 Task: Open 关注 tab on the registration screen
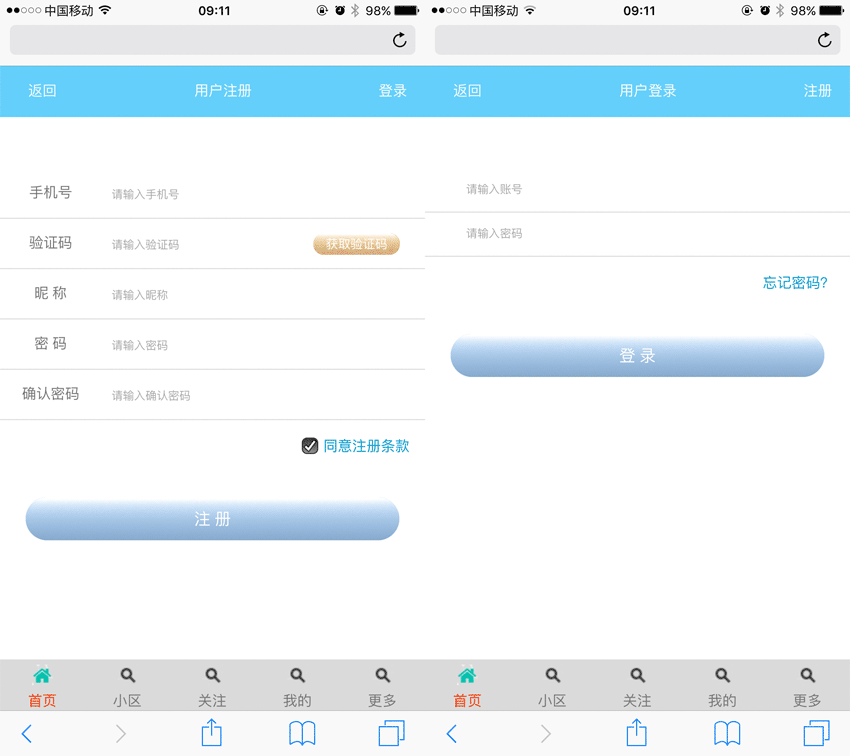tap(212, 686)
